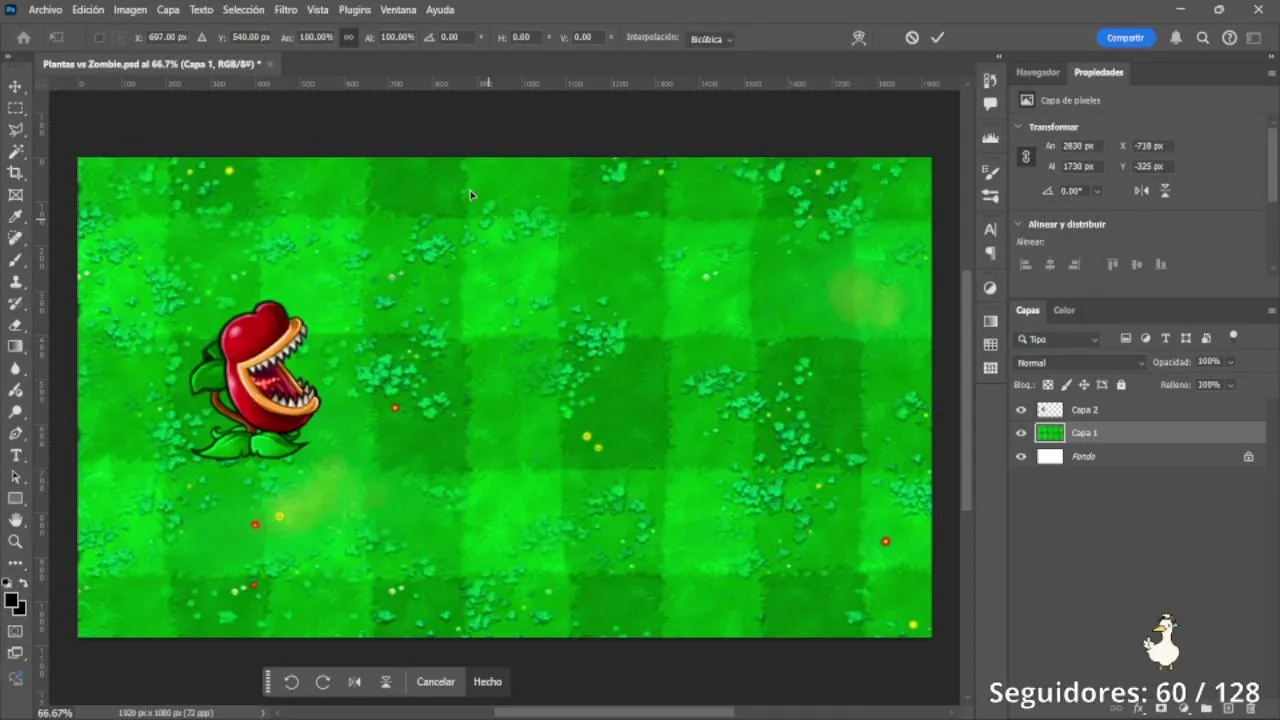Select the Crop tool

(x=15, y=173)
